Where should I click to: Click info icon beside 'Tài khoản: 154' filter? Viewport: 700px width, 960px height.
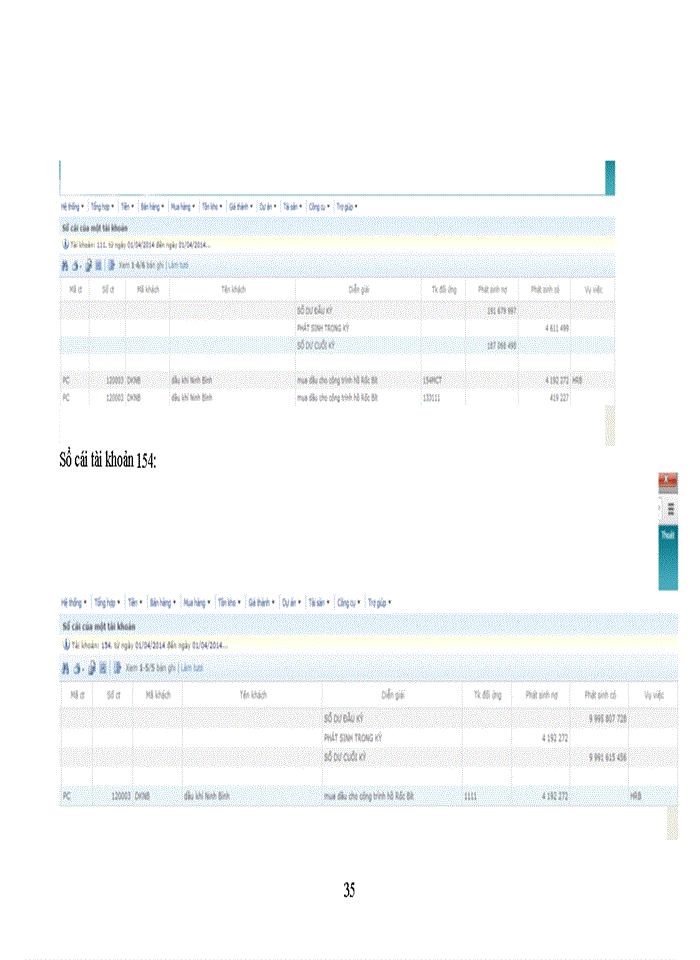click(65, 645)
